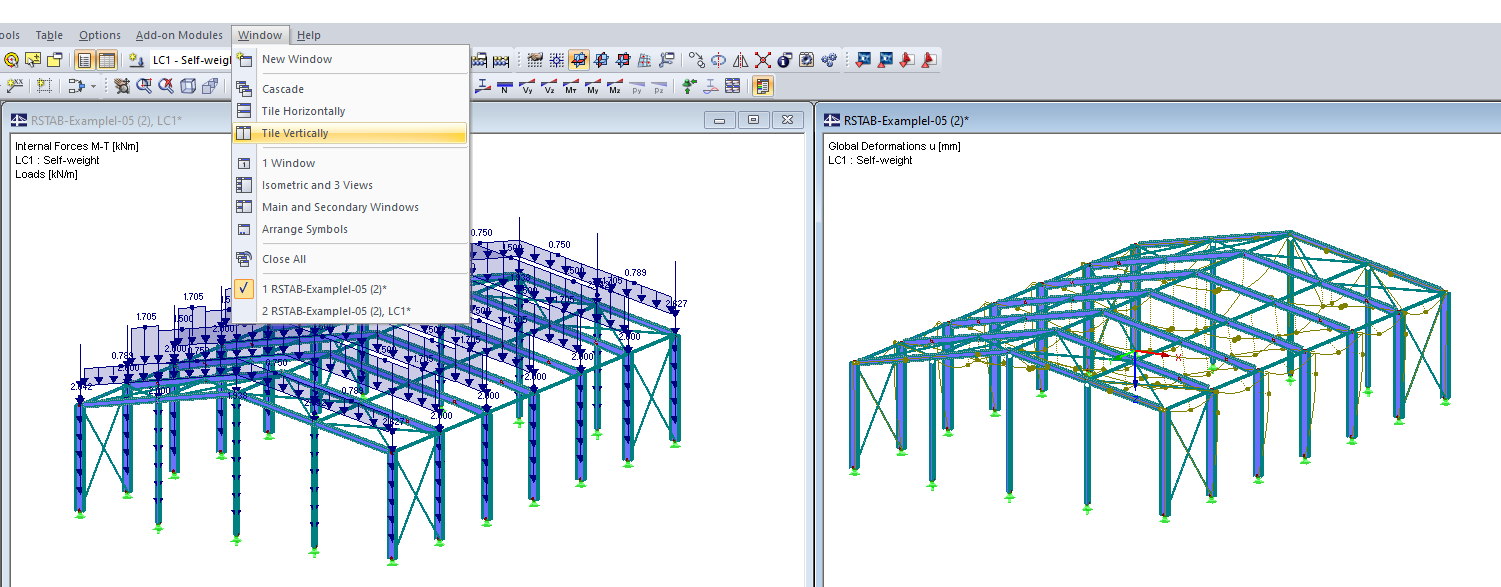Toggle the project navigator panel icon
The height and width of the screenshot is (587, 1501).
coord(85,60)
